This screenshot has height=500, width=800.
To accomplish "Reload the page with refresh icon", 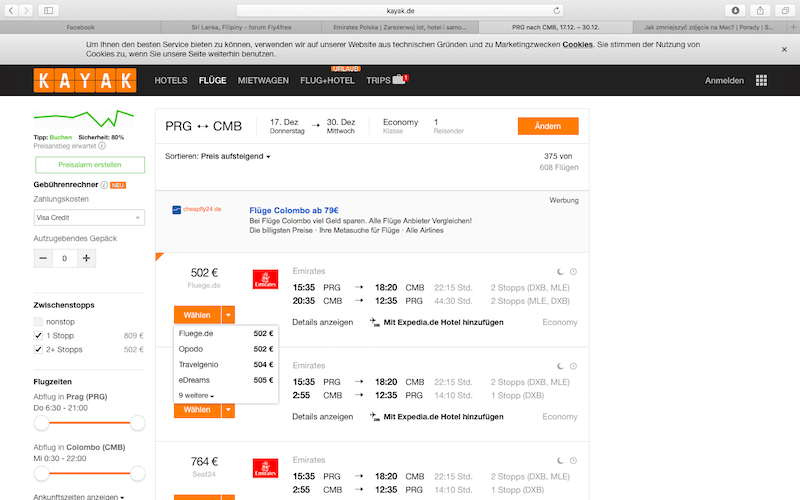I will 557,10.
